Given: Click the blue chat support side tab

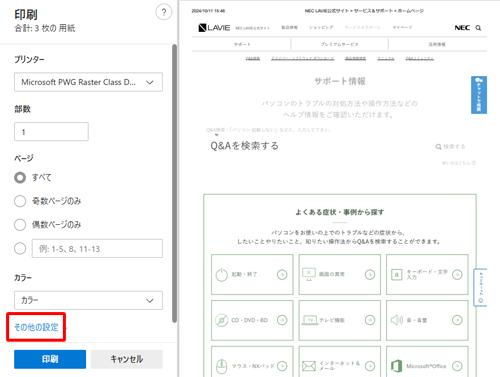Looking at the screenshot, I should click(479, 95).
